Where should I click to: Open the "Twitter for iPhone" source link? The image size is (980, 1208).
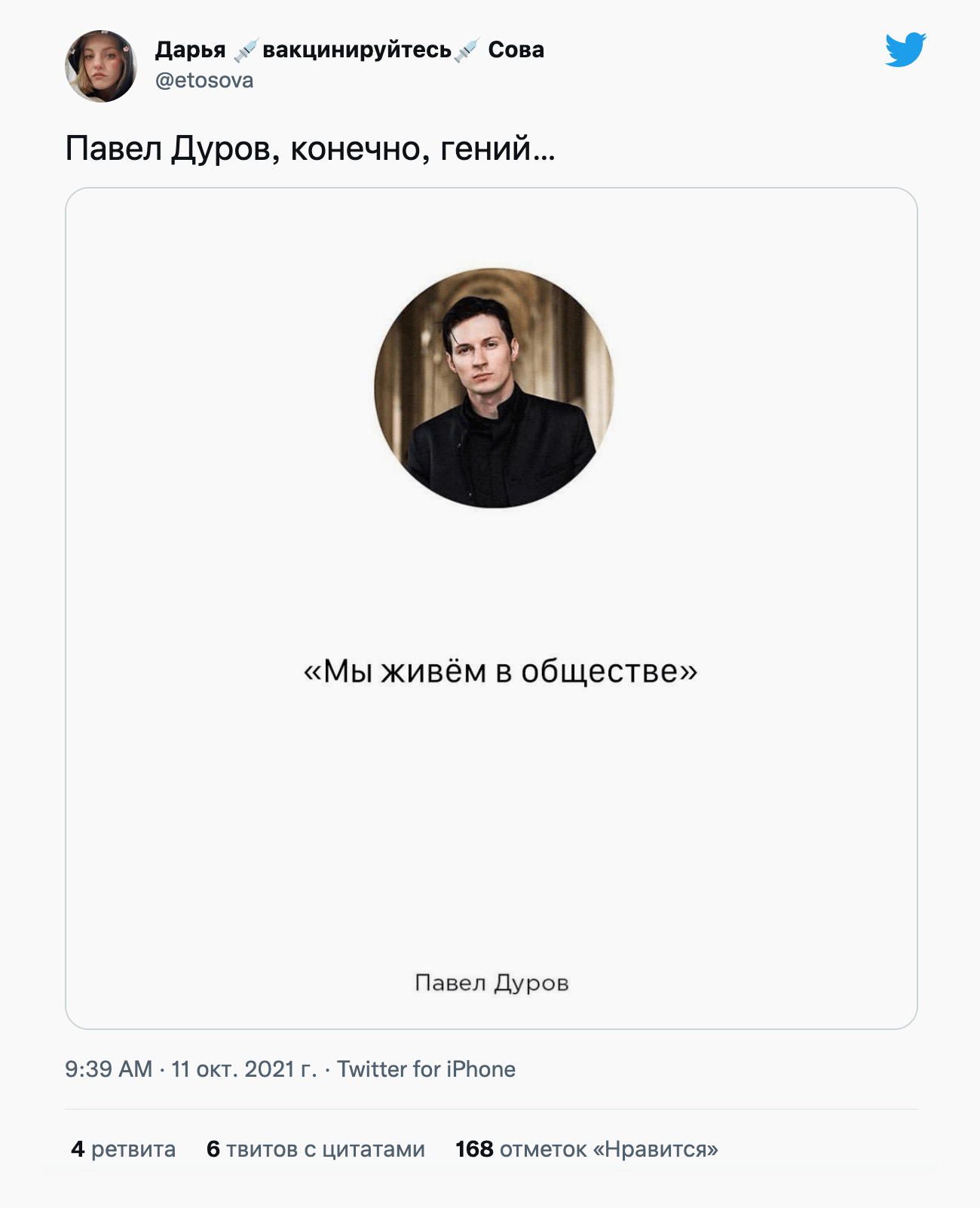426,1069
